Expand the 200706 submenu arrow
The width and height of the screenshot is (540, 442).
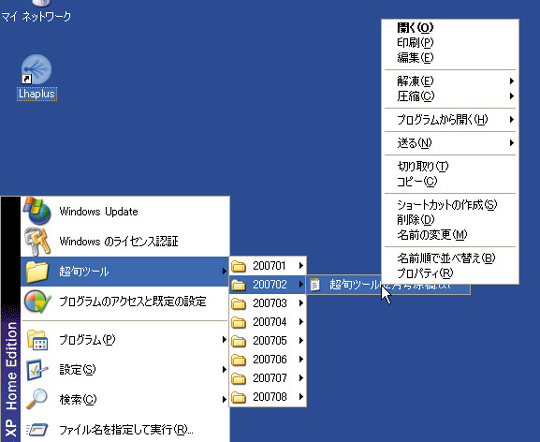(301, 359)
